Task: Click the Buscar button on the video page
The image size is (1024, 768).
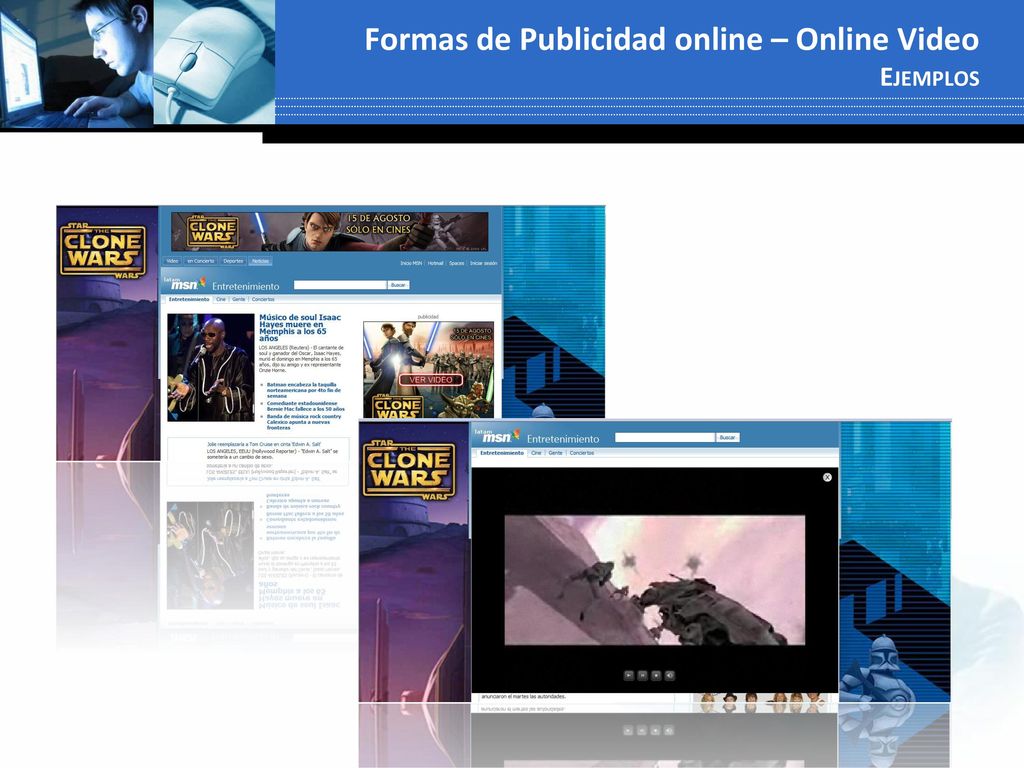Action: point(727,438)
